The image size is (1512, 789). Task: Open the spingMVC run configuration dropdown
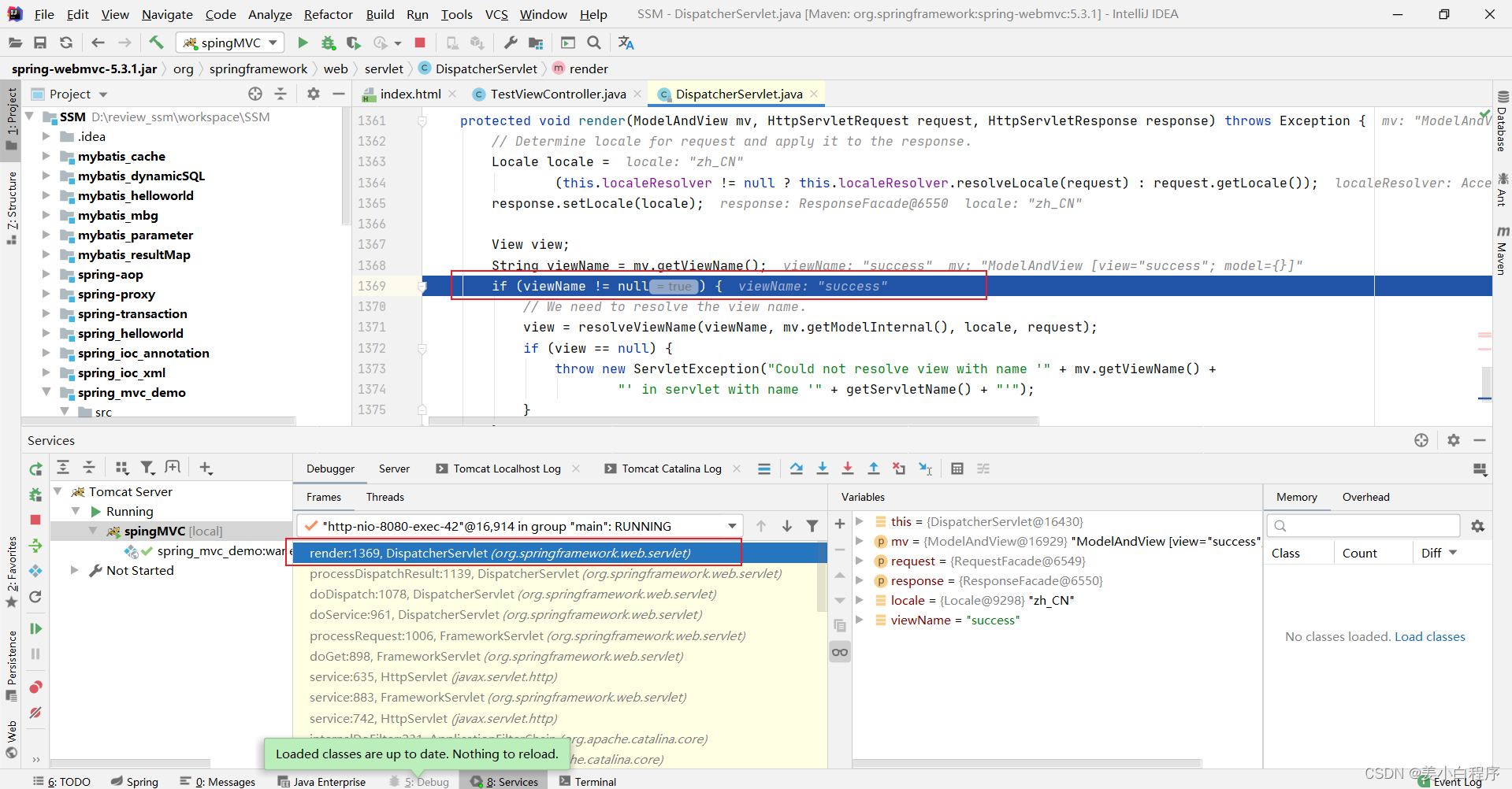point(232,43)
